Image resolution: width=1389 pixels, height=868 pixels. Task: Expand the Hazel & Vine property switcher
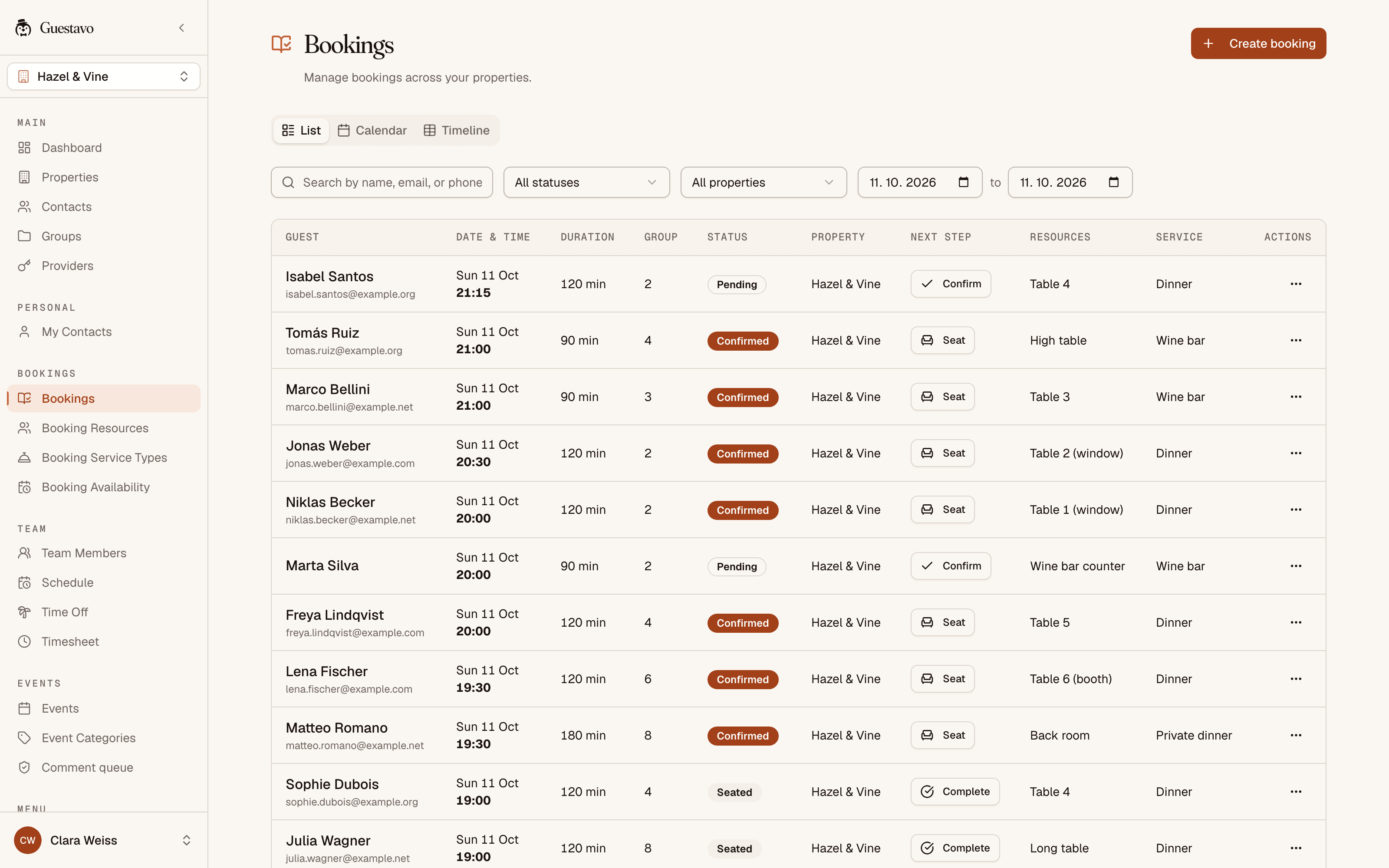coord(104,76)
